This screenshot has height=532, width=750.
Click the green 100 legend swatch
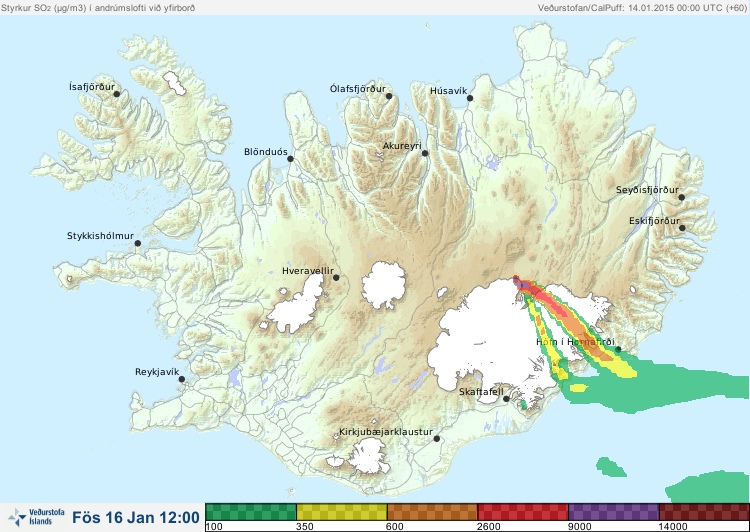251,512
